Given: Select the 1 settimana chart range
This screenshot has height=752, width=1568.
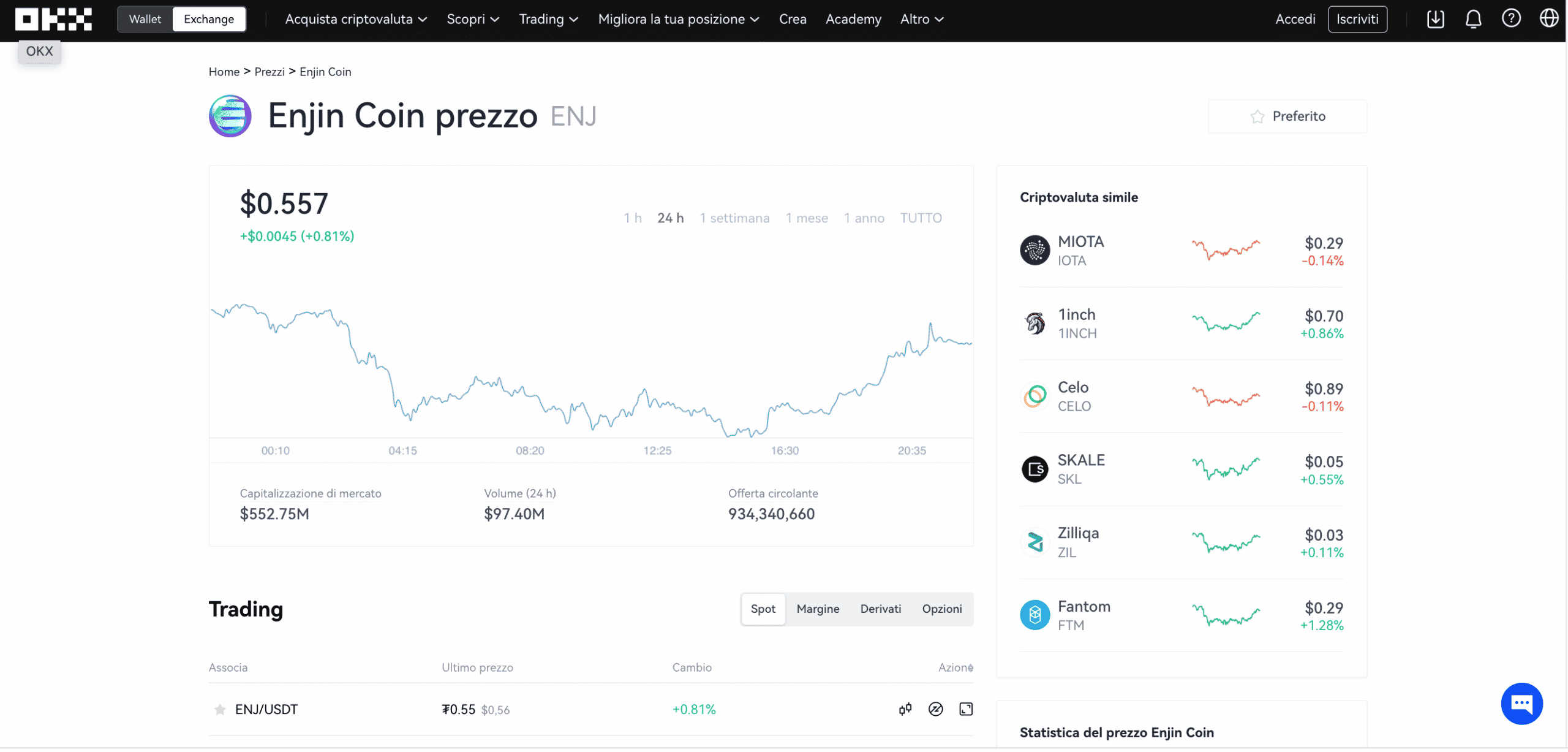Looking at the screenshot, I should point(734,218).
